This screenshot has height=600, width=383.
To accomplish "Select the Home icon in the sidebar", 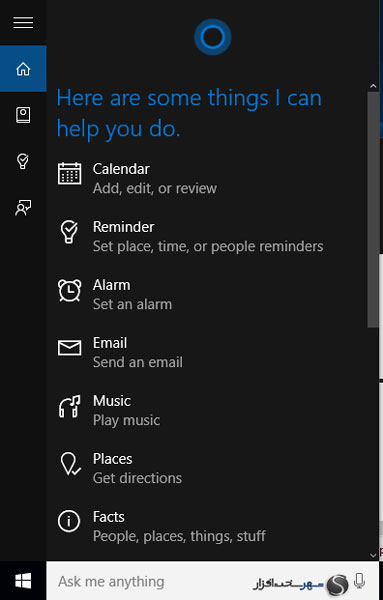I will (23, 69).
